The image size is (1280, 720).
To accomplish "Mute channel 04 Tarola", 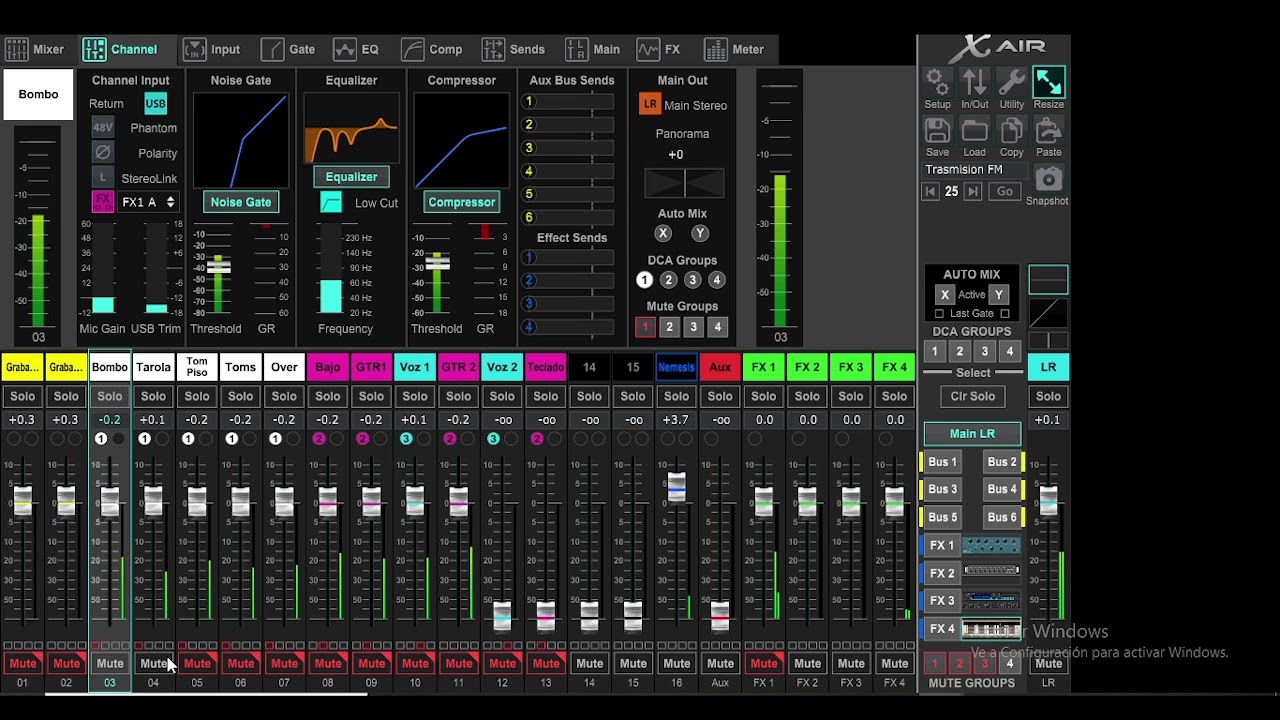I will 153,663.
